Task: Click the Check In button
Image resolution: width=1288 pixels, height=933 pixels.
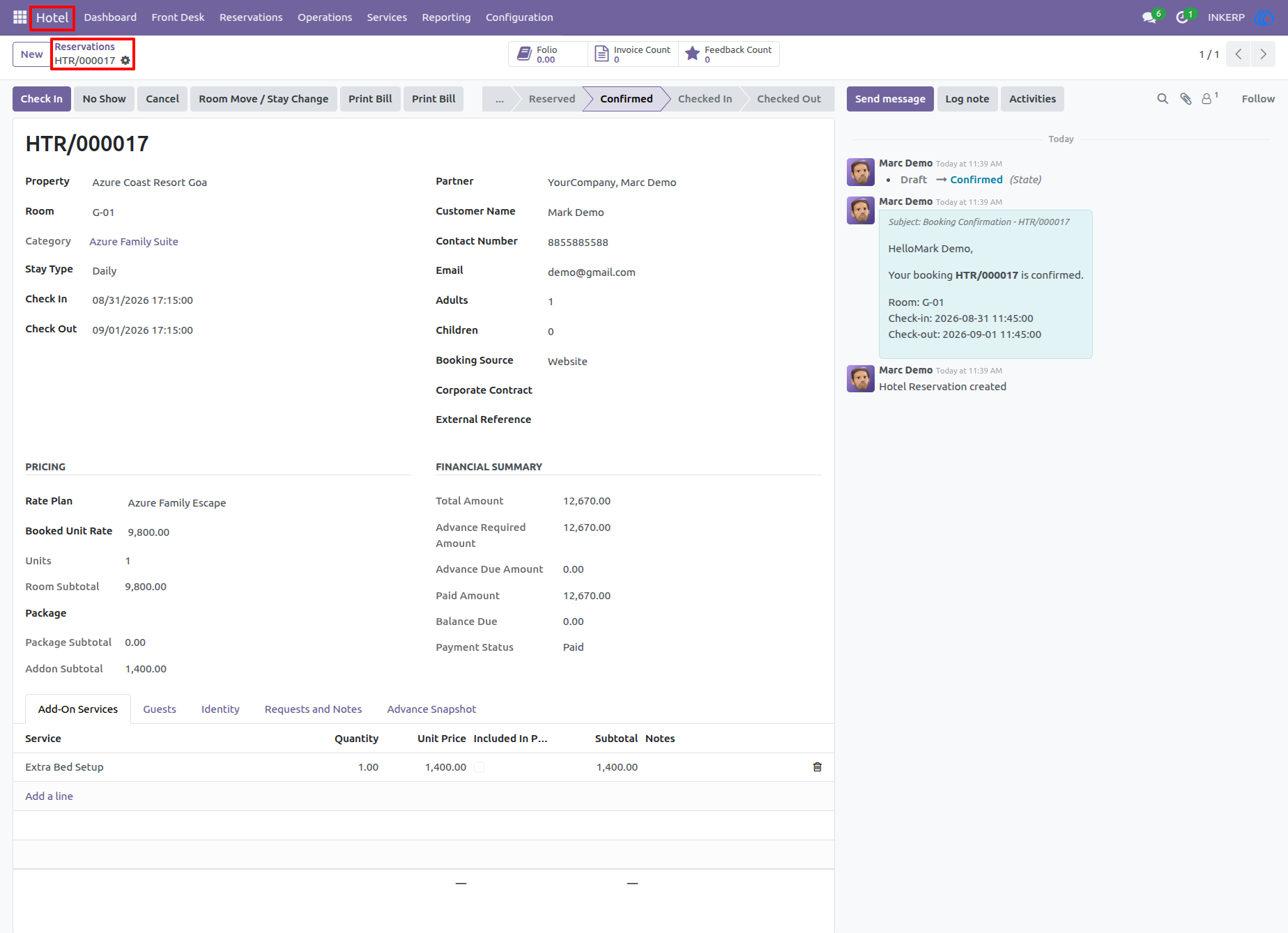Action: click(x=42, y=99)
